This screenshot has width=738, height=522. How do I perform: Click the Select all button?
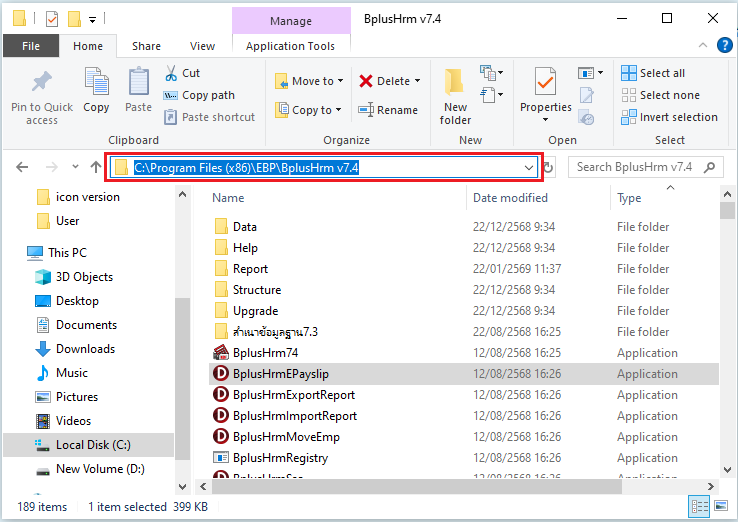661,73
